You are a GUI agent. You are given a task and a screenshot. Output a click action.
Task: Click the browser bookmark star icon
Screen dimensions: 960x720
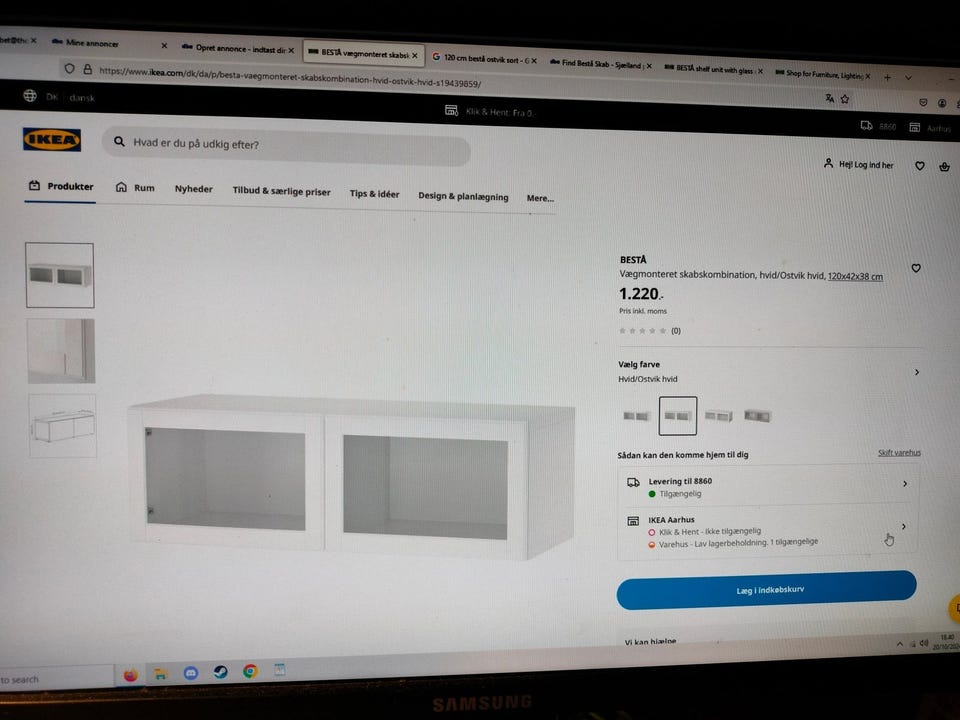[845, 99]
